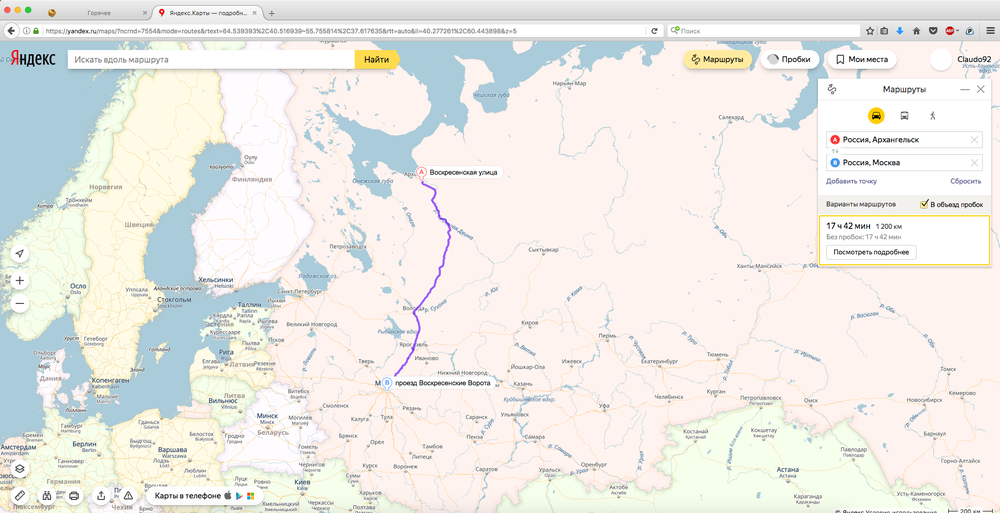Screen dimensions: 1000x513
Task: Focus the Firefox Поиск search box
Action: pos(763,30)
